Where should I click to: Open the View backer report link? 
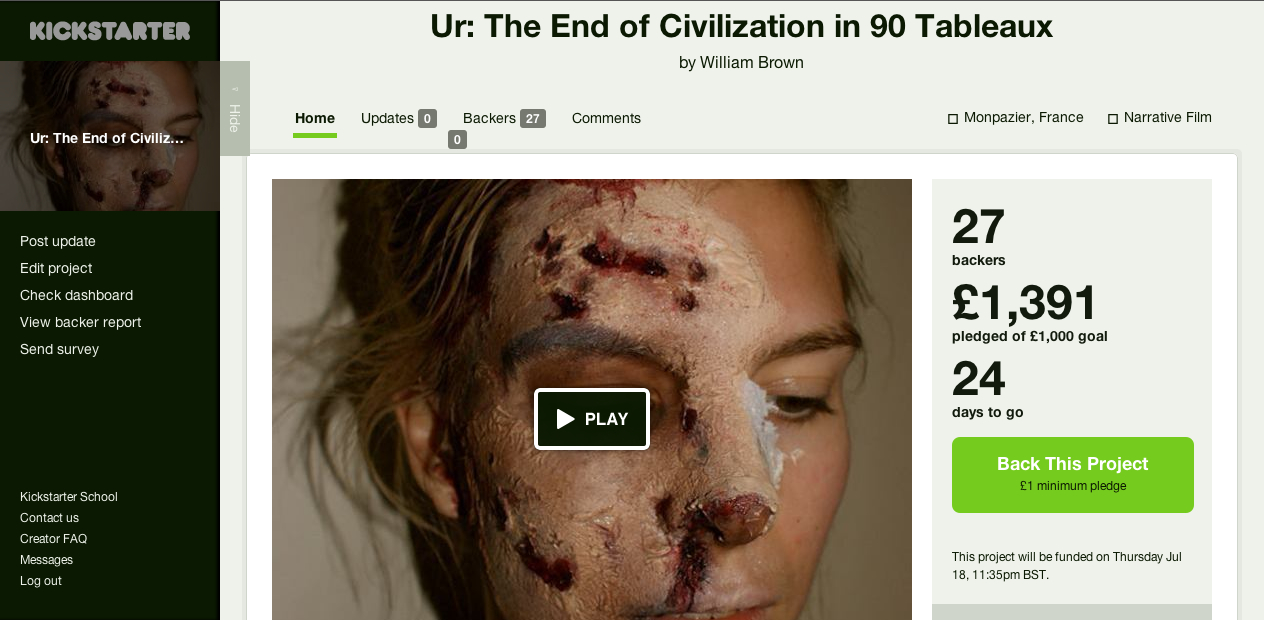81,322
